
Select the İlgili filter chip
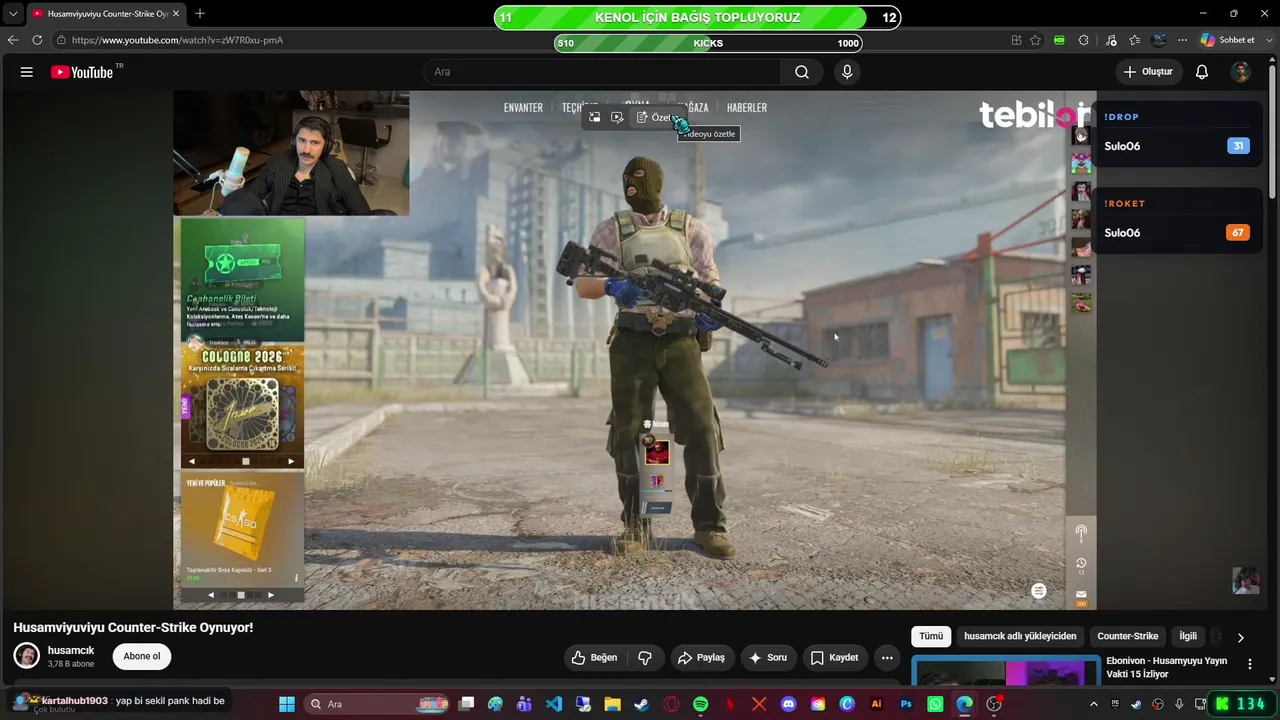tap(1188, 636)
